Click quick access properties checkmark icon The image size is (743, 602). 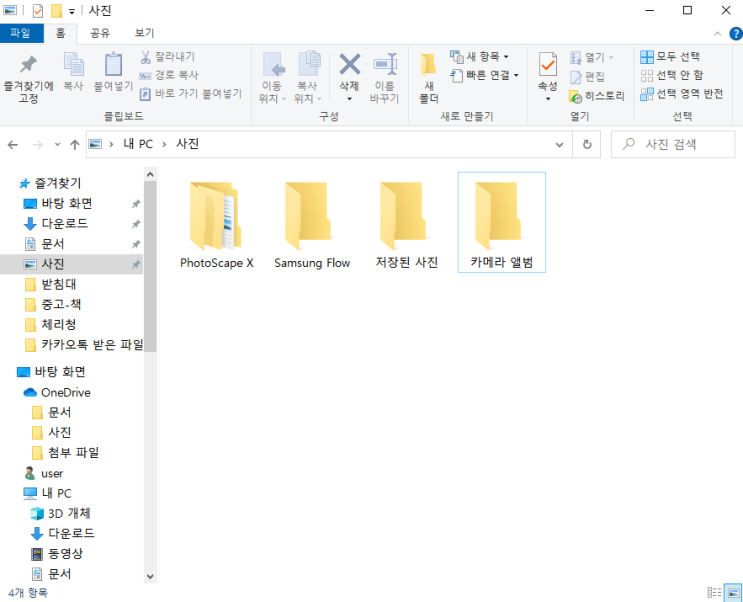(x=38, y=10)
